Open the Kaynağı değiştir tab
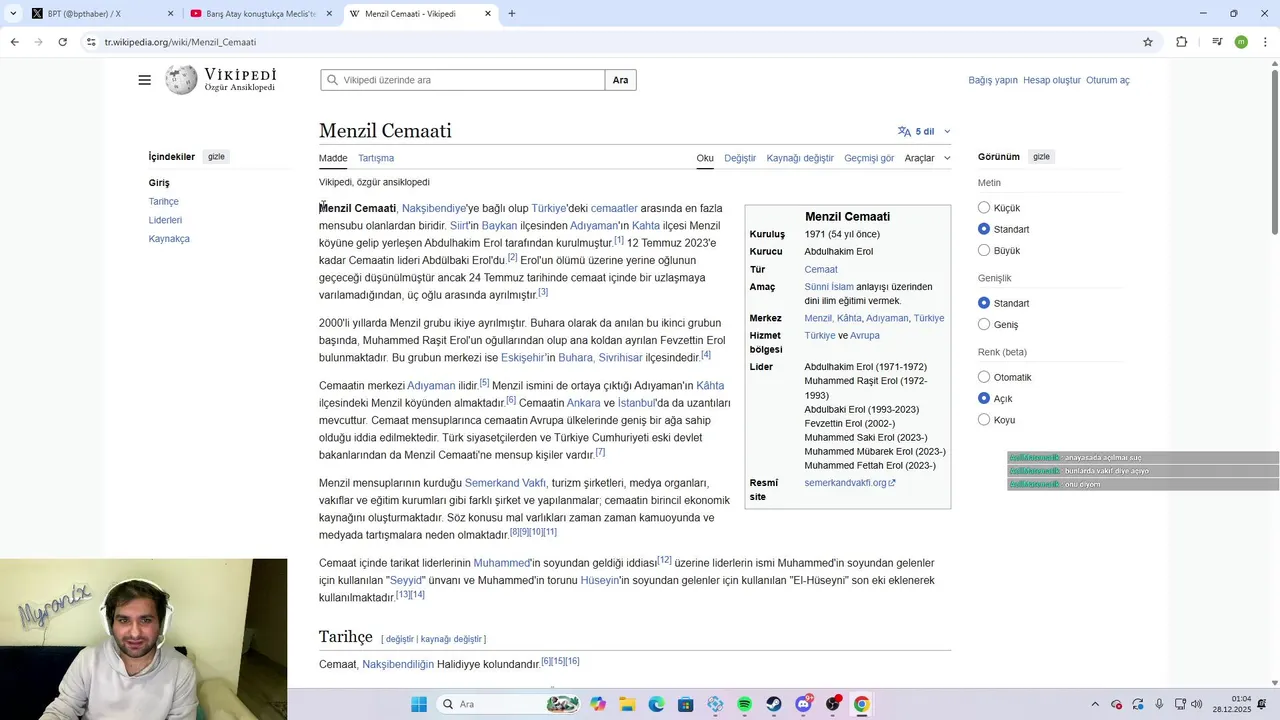The width and height of the screenshot is (1280, 720). [800, 158]
